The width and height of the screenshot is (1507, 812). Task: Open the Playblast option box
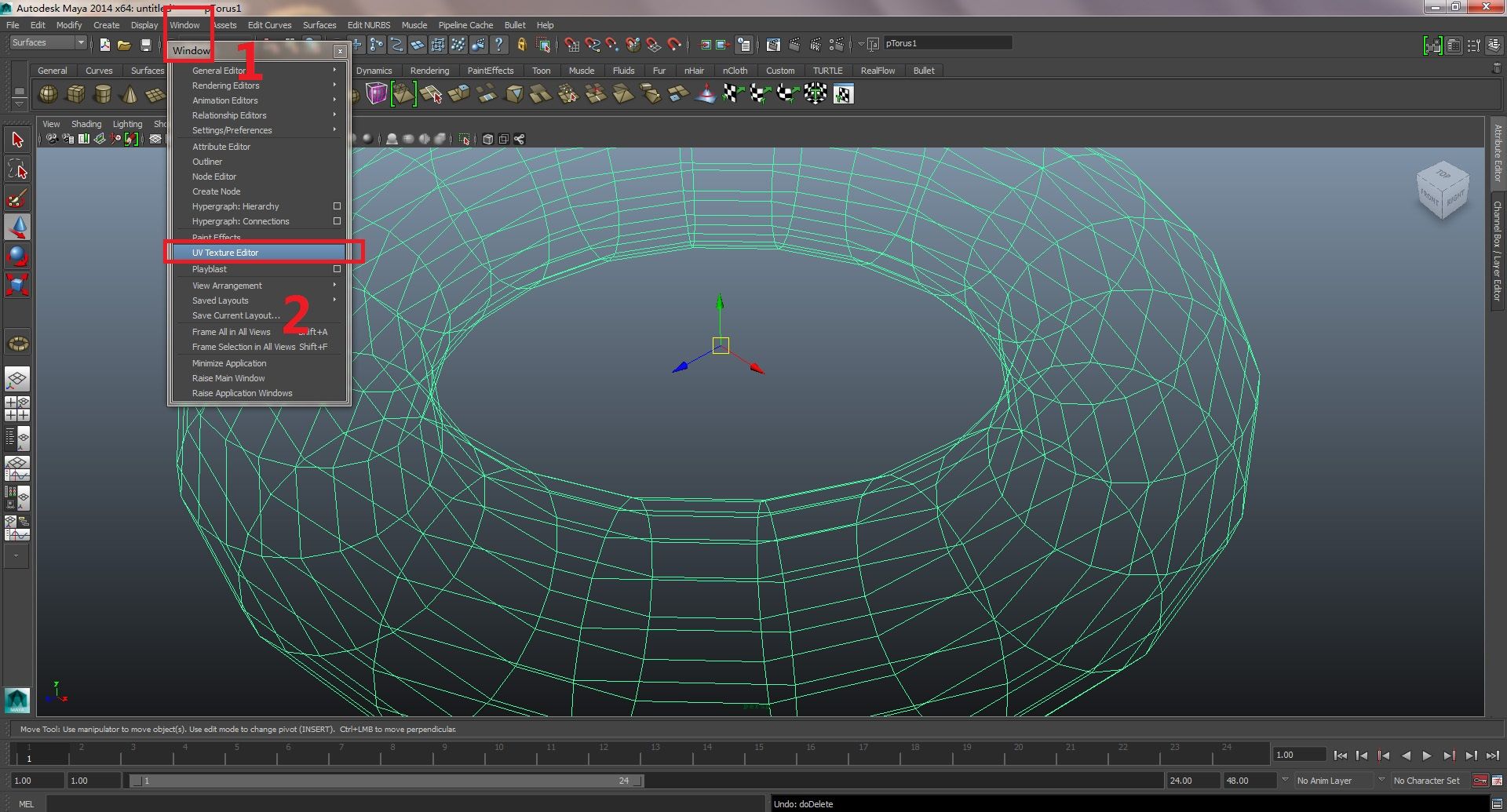(x=337, y=269)
